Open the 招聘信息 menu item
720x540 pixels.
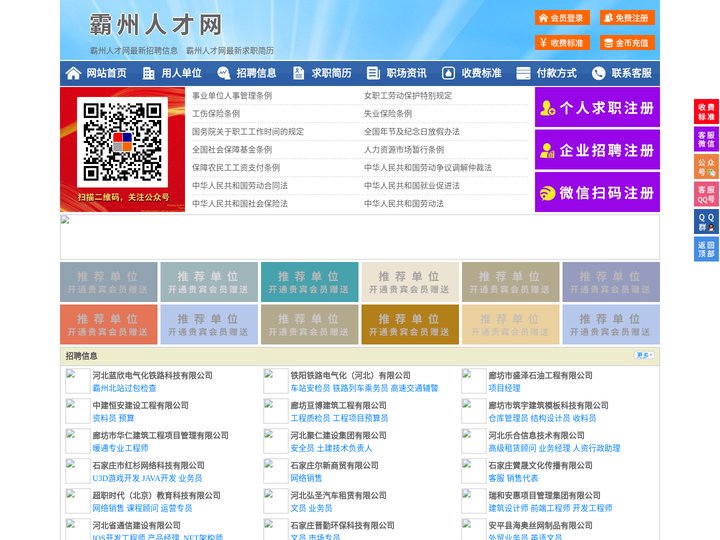(256, 73)
